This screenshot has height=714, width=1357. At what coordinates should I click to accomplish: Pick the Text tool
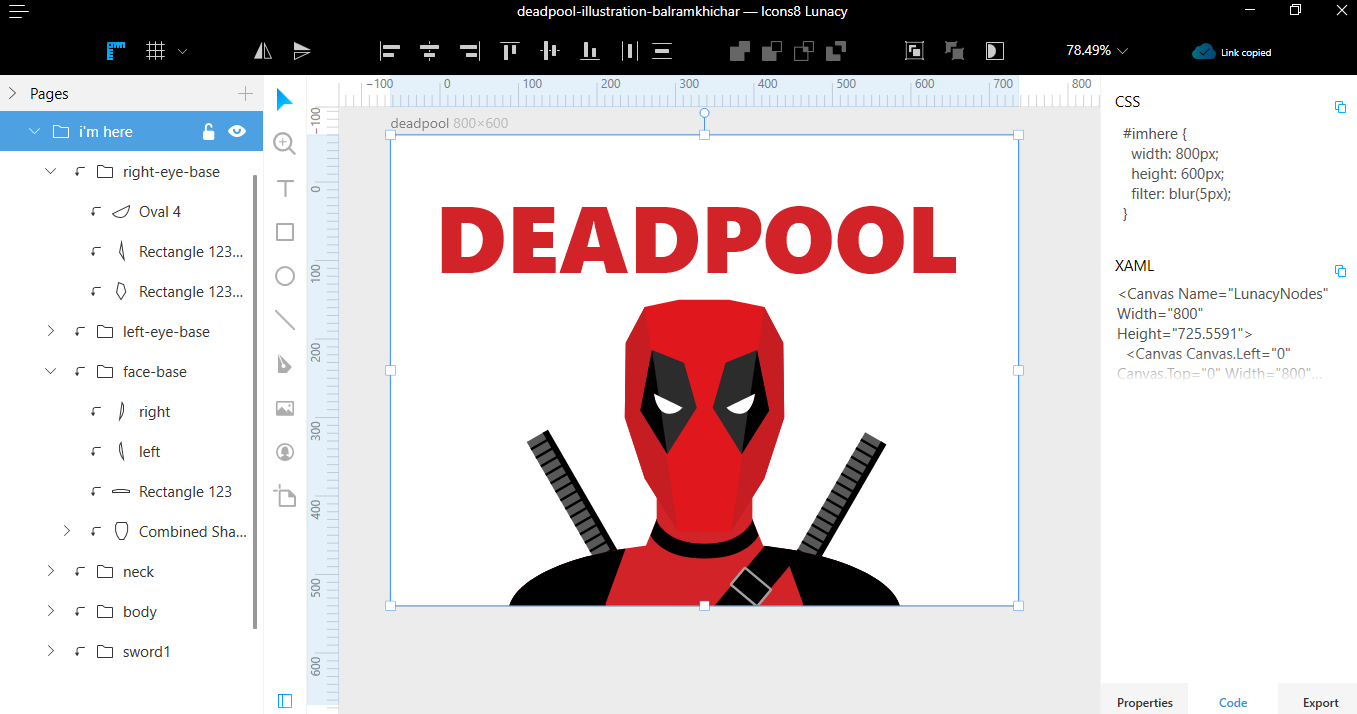(x=285, y=188)
